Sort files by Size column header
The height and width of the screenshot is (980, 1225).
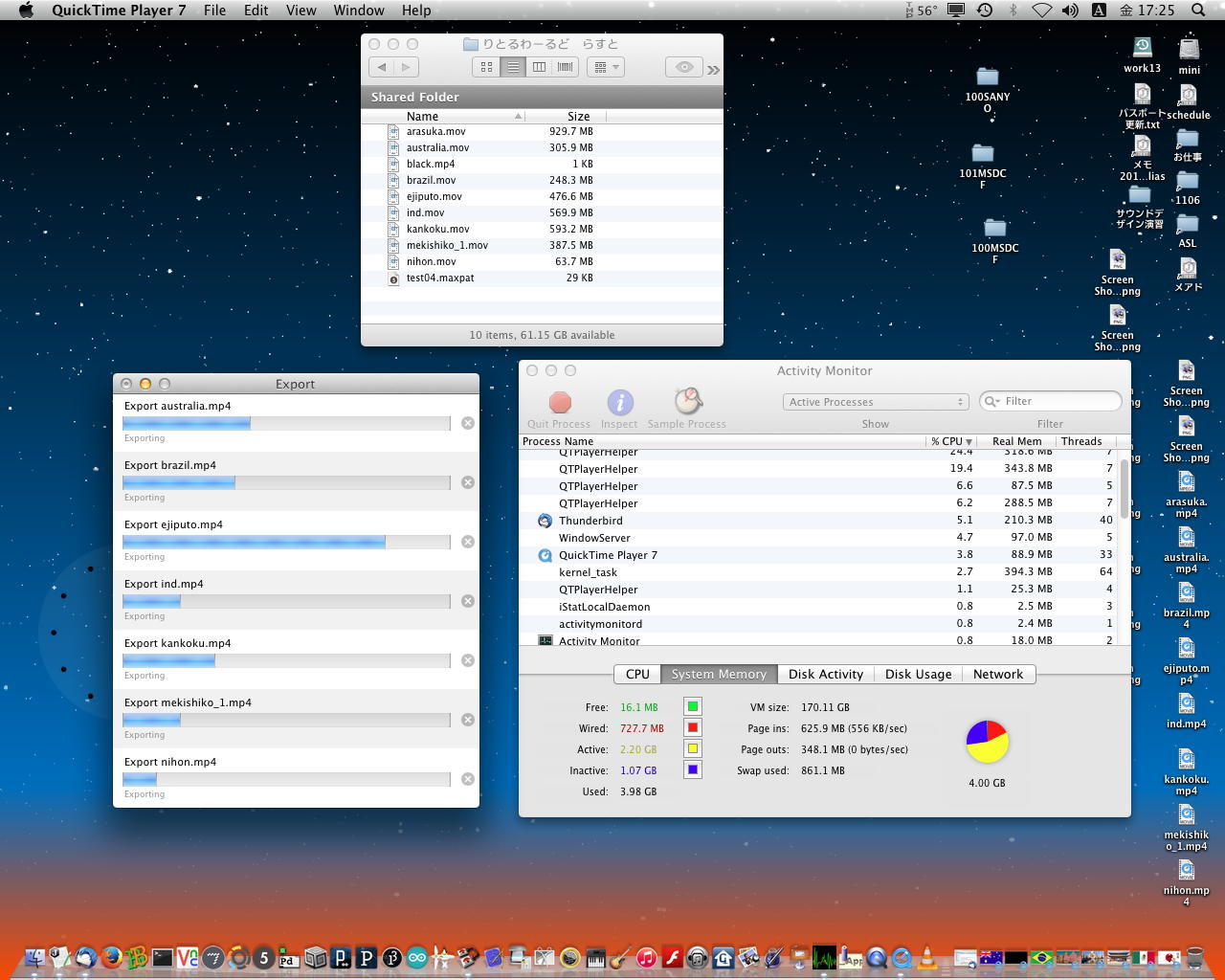click(x=578, y=116)
